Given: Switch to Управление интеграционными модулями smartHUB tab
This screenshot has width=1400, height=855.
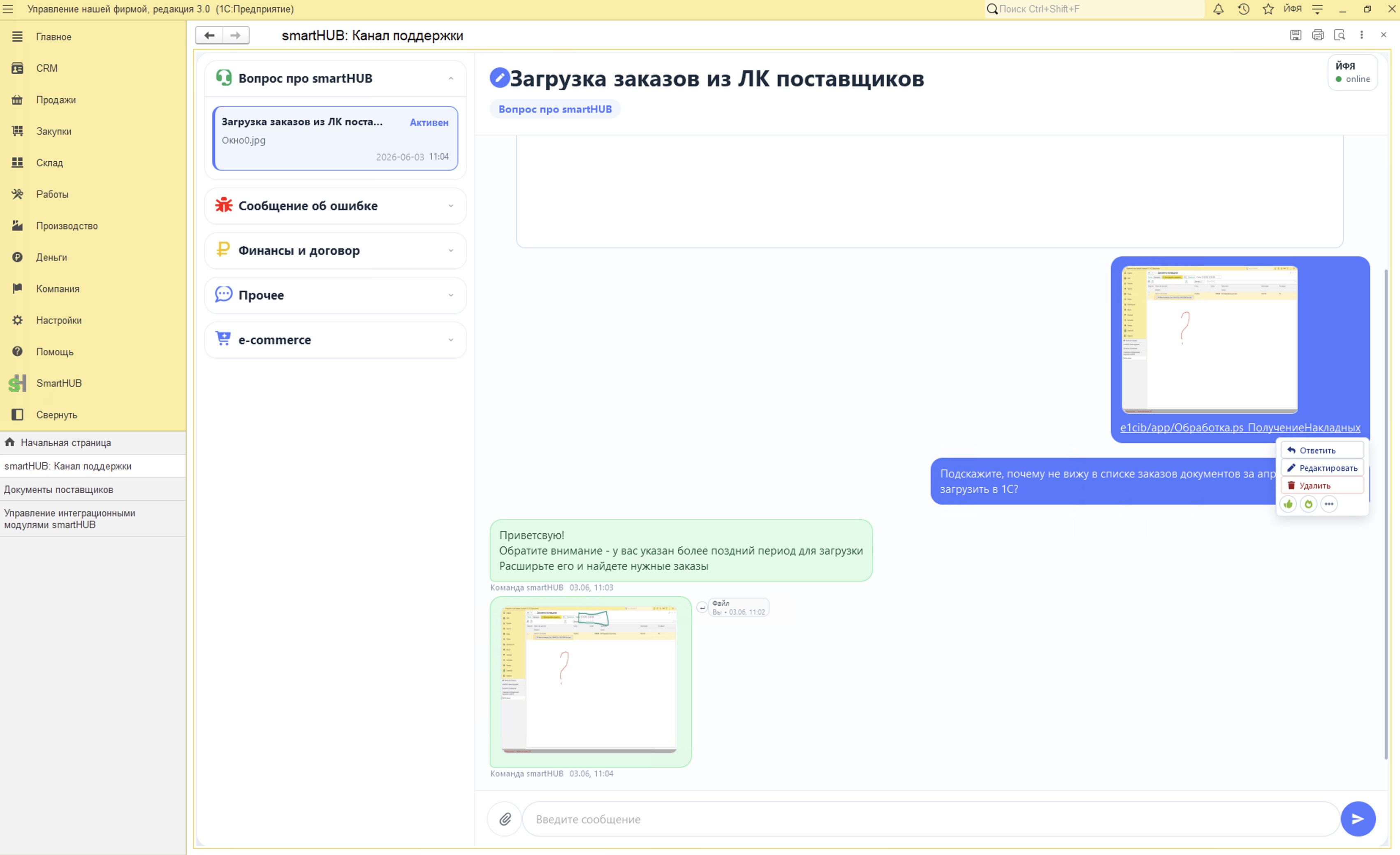Looking at the screenshot, I should click(x=93, y=519).
